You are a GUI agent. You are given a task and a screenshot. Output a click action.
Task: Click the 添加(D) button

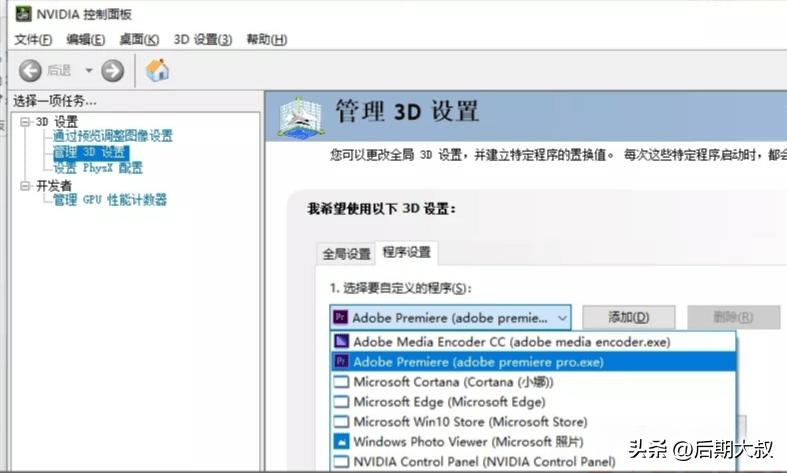click(x=628, y=317)
